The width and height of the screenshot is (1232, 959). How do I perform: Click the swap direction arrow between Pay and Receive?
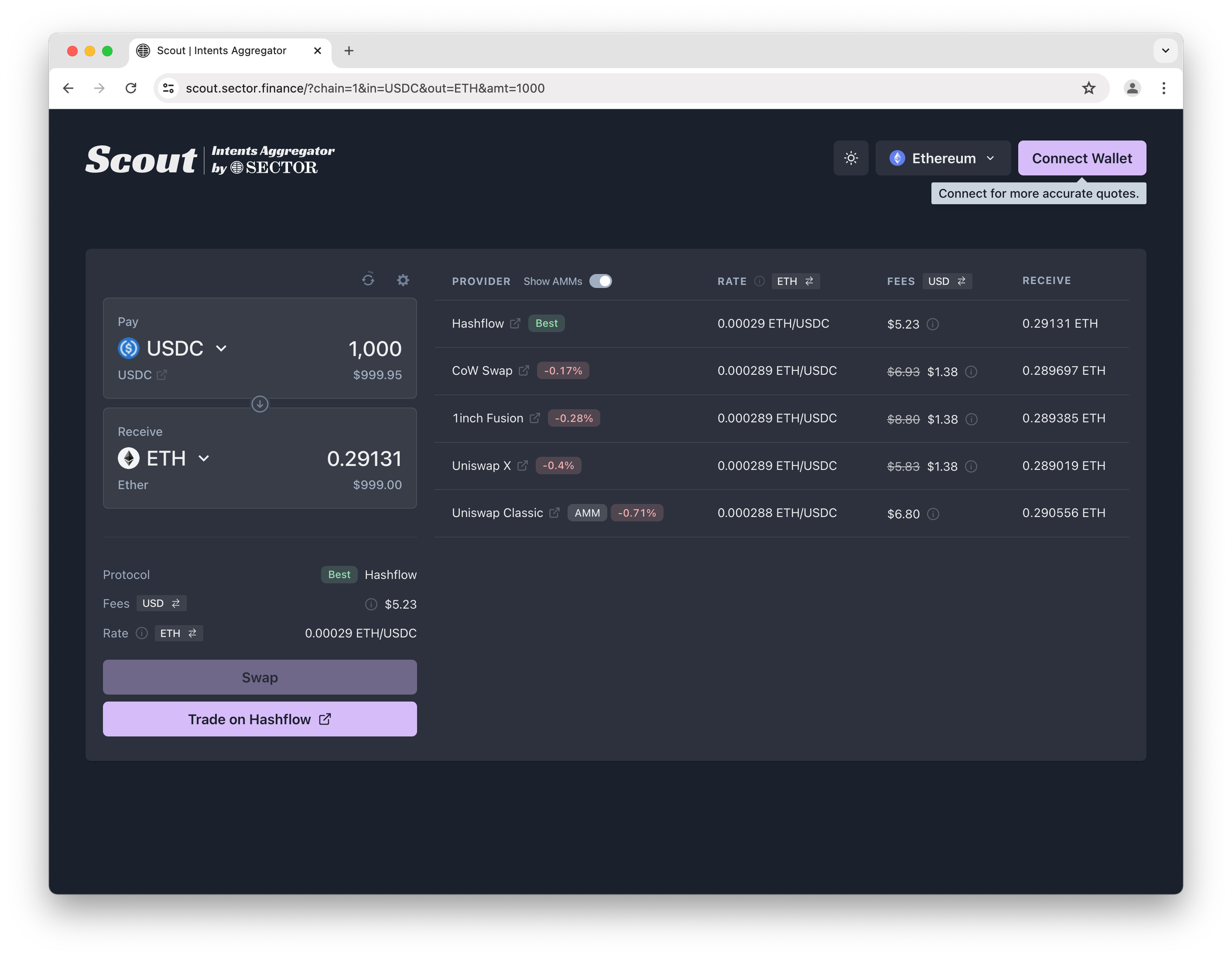tap(259, 404)
